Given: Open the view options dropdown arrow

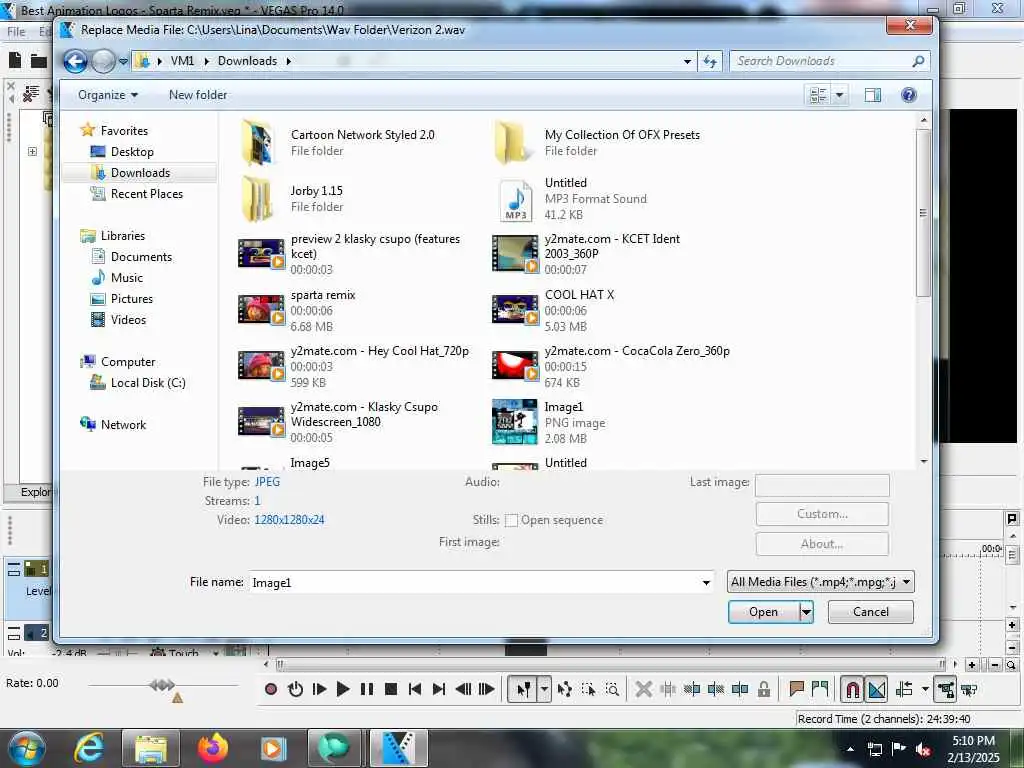Looking at the screenshot, I should click(x=839, y=95).
